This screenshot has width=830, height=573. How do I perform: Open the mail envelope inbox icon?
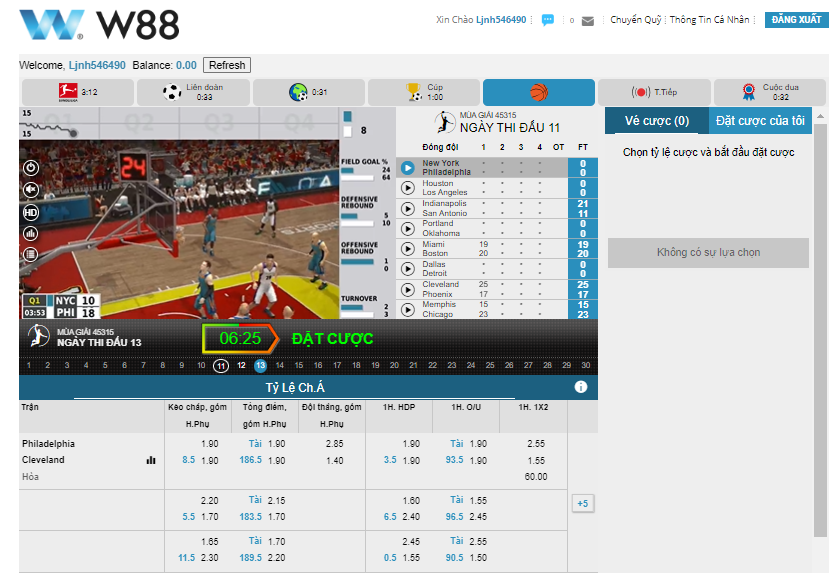pyautogui.click(x=588, y=20)
